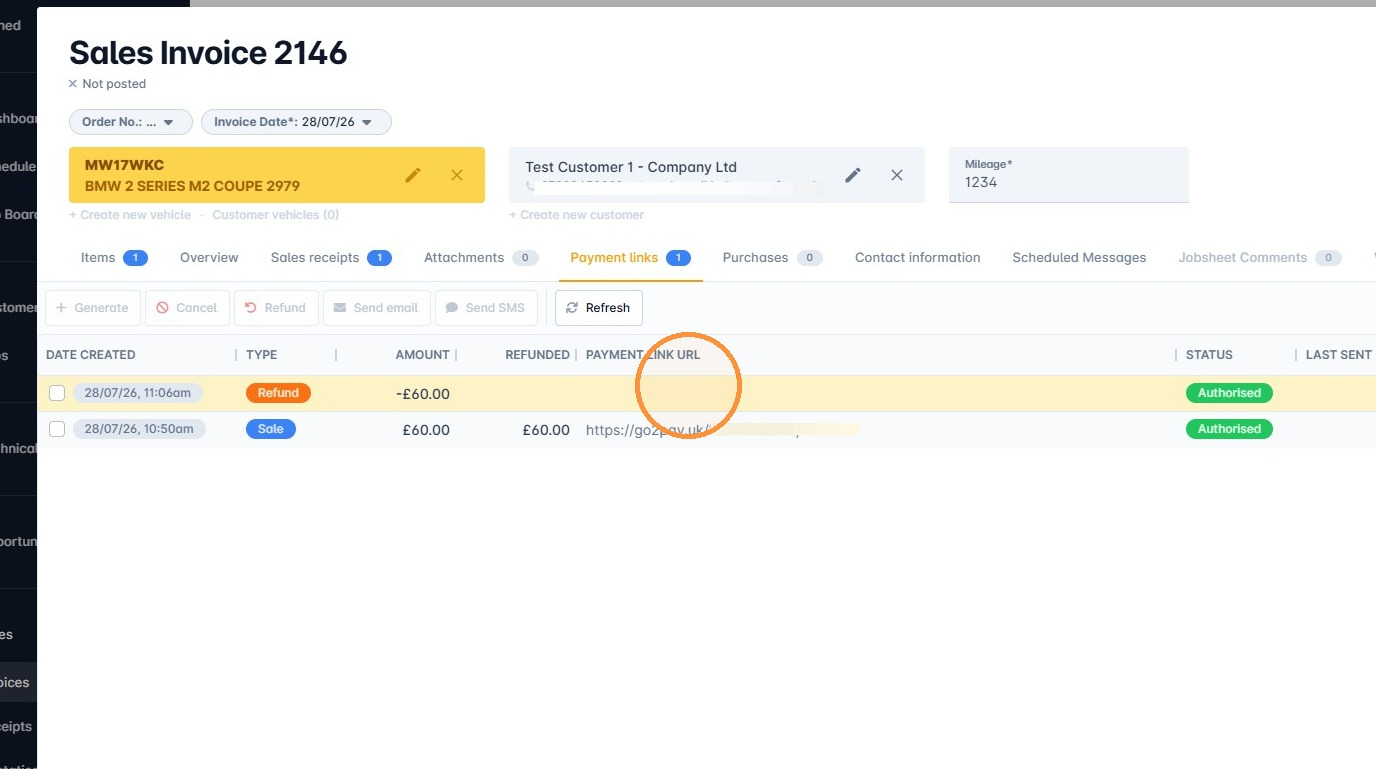The height and width of the screenshot is (769, 1376).
Task: Select the Payment links tab
Action: click(x=631, y=257)
